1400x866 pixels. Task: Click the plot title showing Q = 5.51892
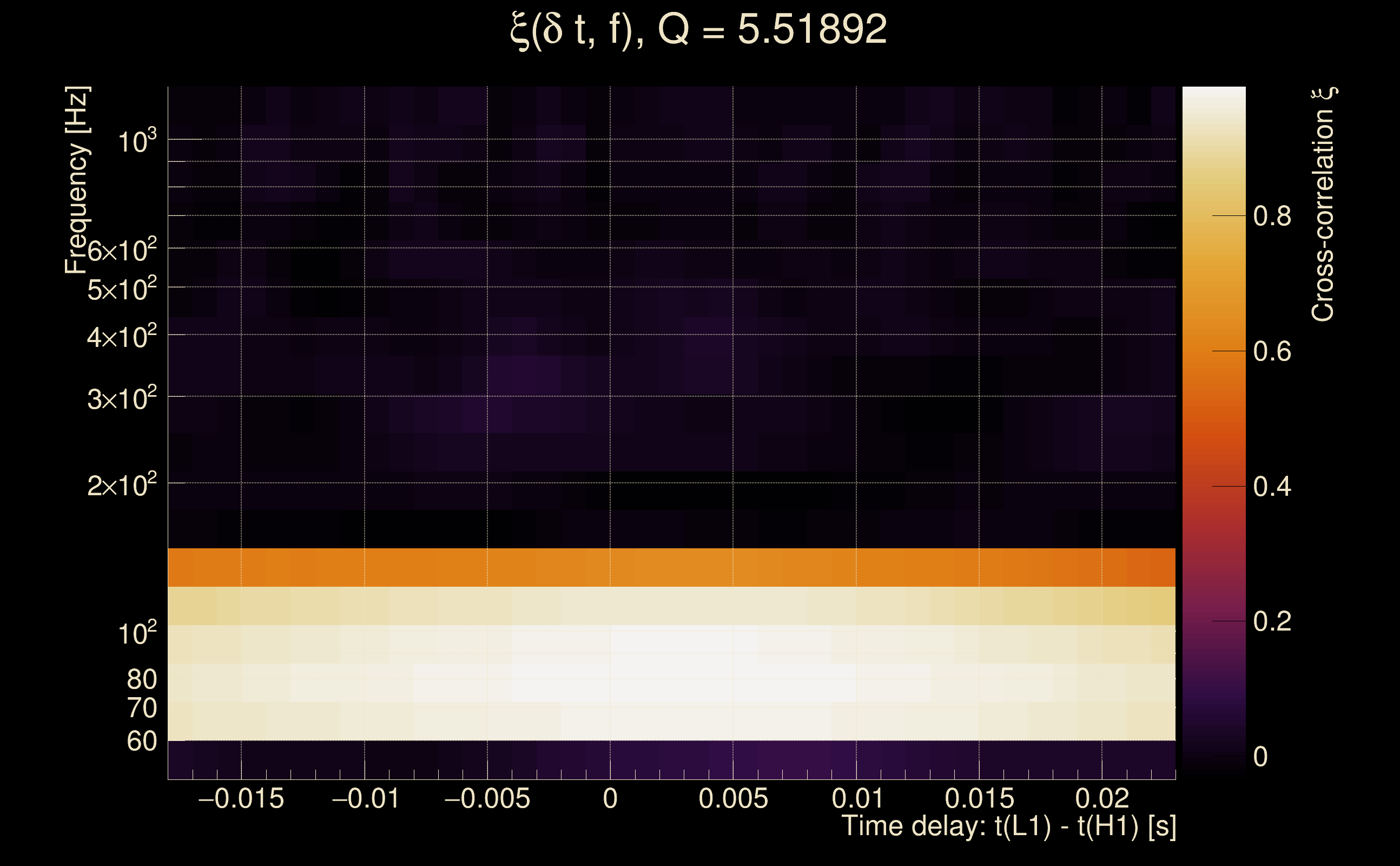(698, 30)
